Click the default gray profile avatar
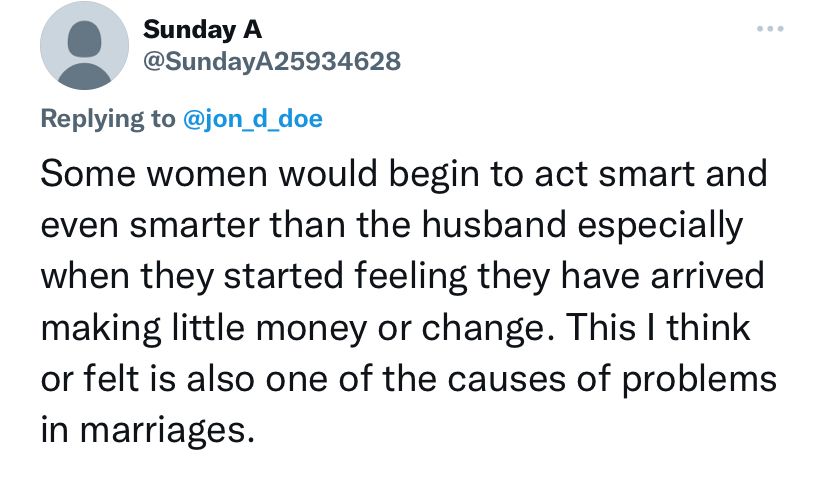The image size is (828, 478). coord(84,45)
